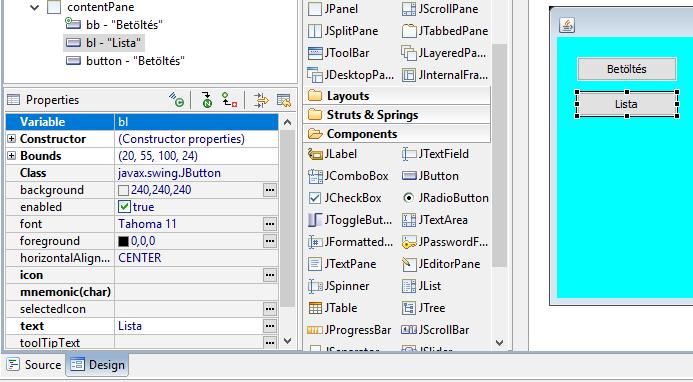Viewport: 693px width, 382px height.
Task: Expand the Layouts palette category
Action: [x=397, y=96]
